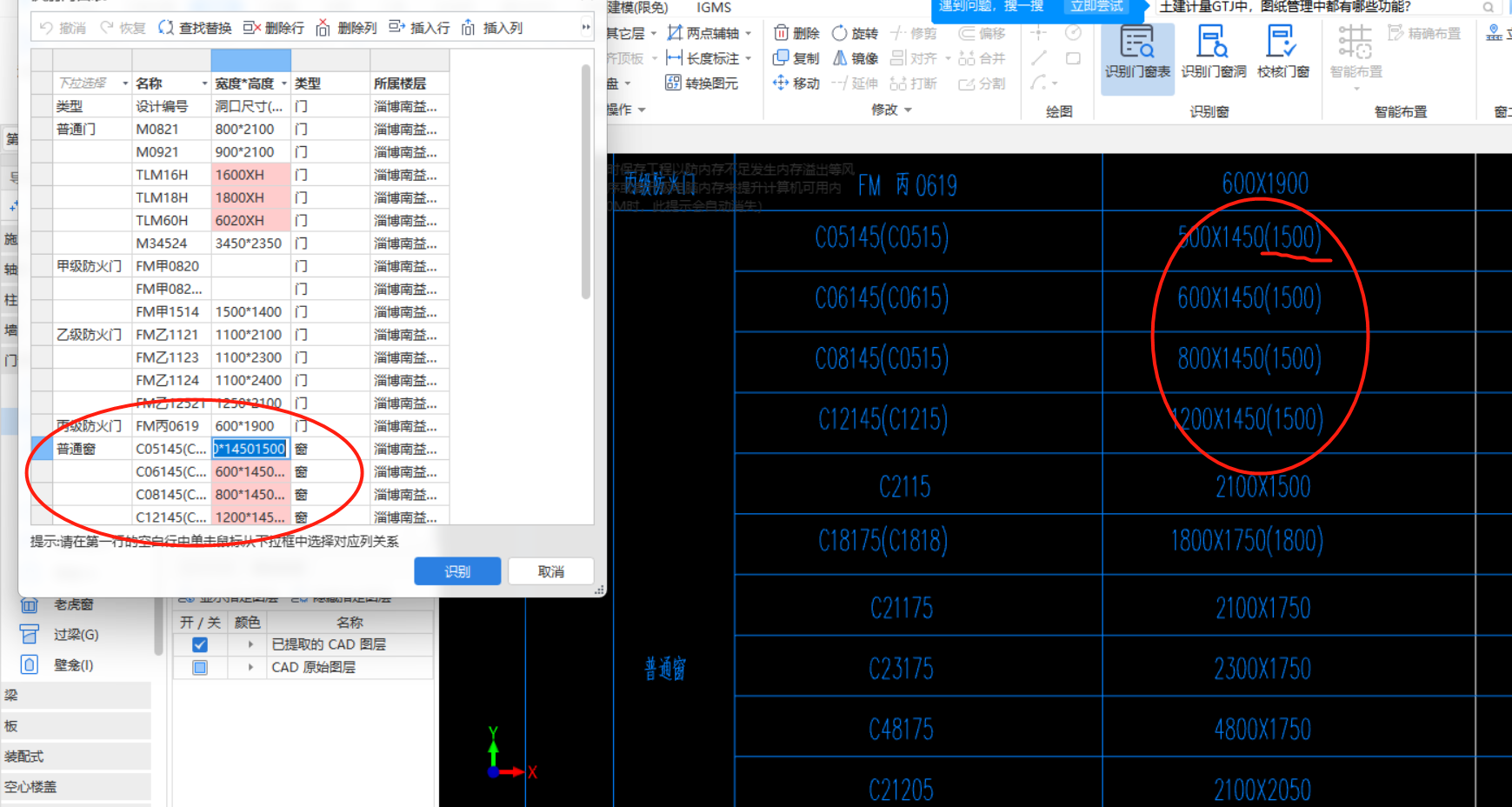
Task: Click the 识别 confirm button
Action: [457, 571]
